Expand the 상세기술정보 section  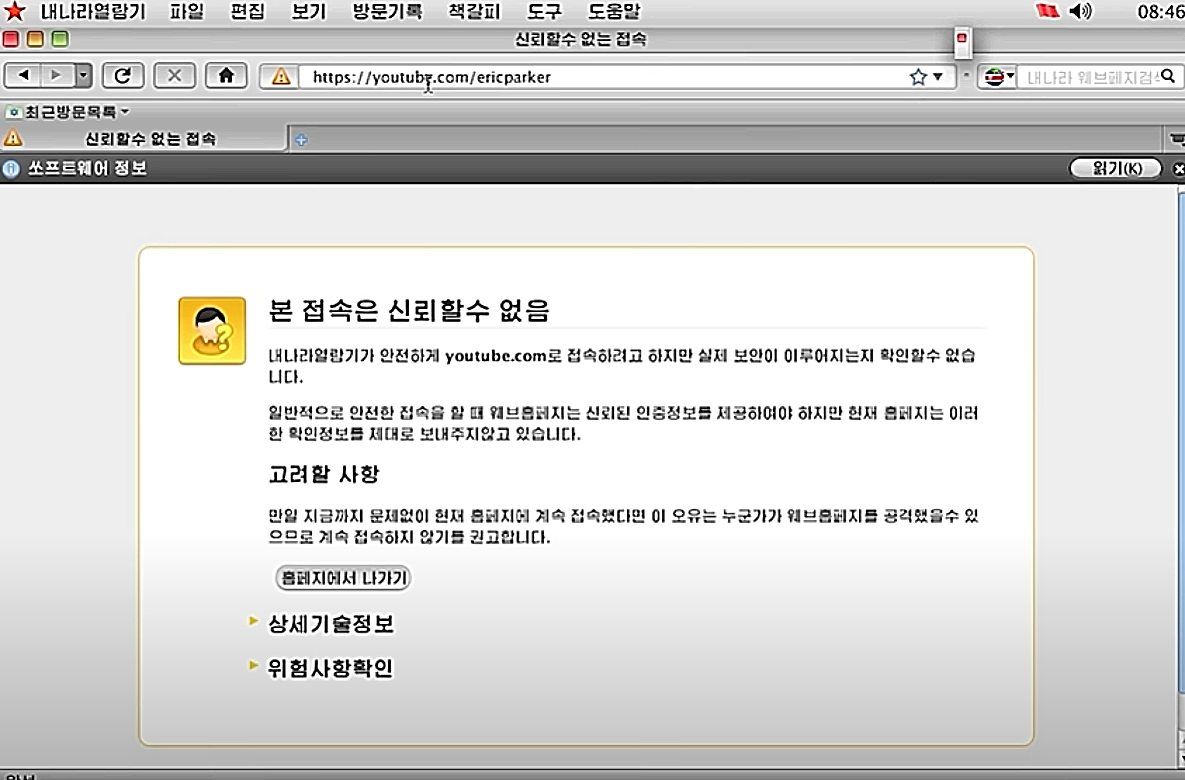click(330, 624)
